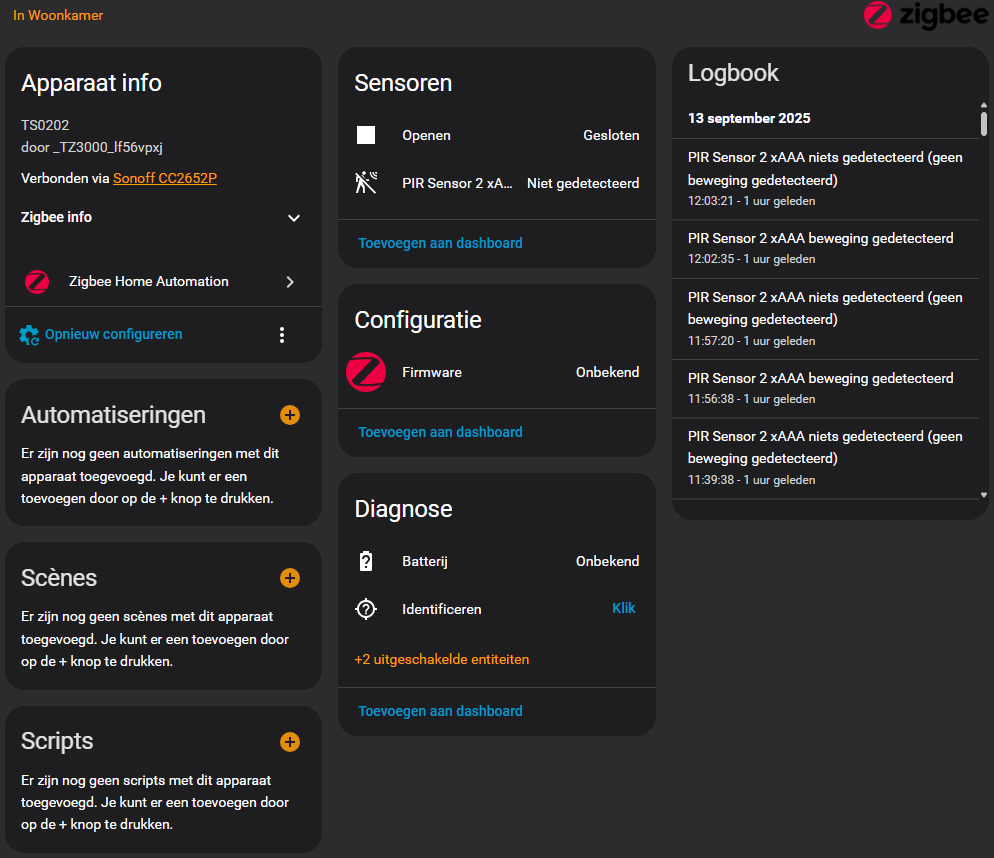Open the three-dot overflow menu in Apparaat info
Viewport: 994px width, 858px height.
pos(282,334)
